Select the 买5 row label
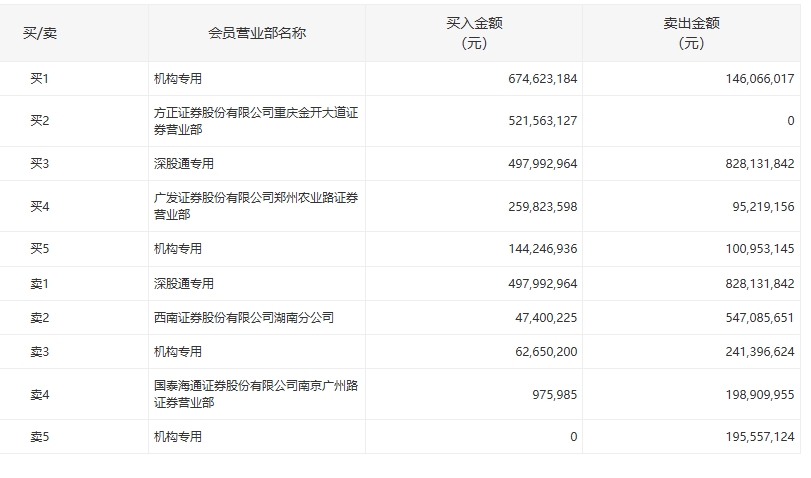The width and height of the screenshot is (811, 478). pyautogui.click(x=40, y=249)
